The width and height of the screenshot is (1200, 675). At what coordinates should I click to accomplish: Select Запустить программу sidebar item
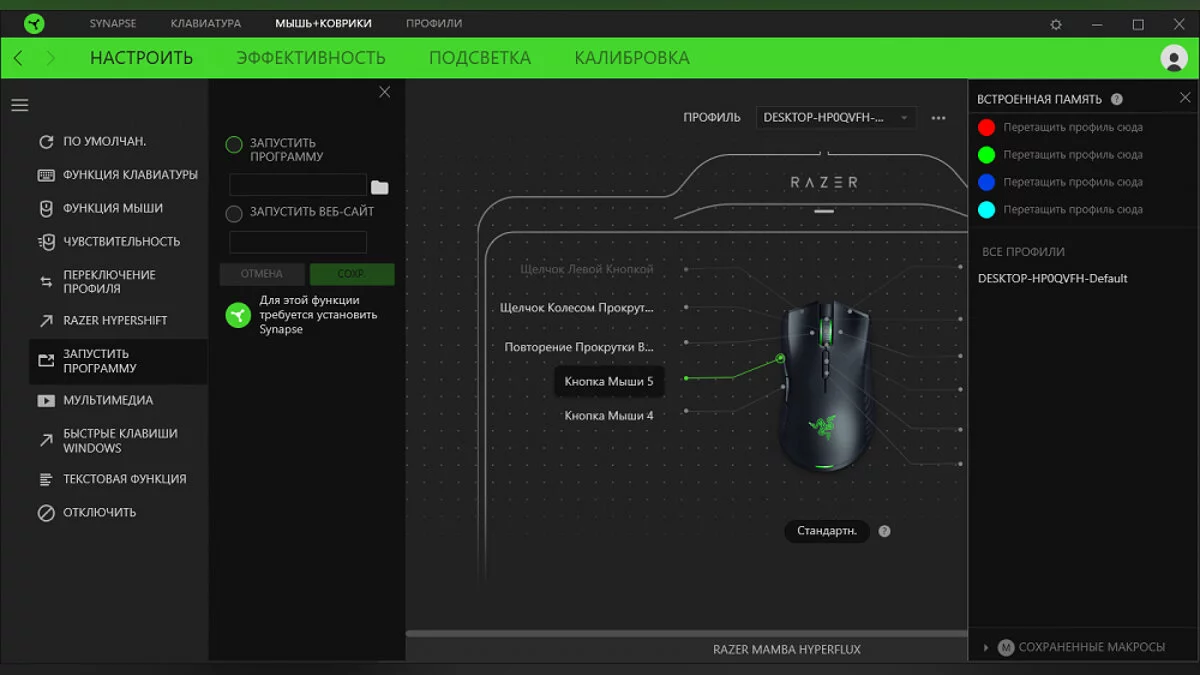pos(118,361)
